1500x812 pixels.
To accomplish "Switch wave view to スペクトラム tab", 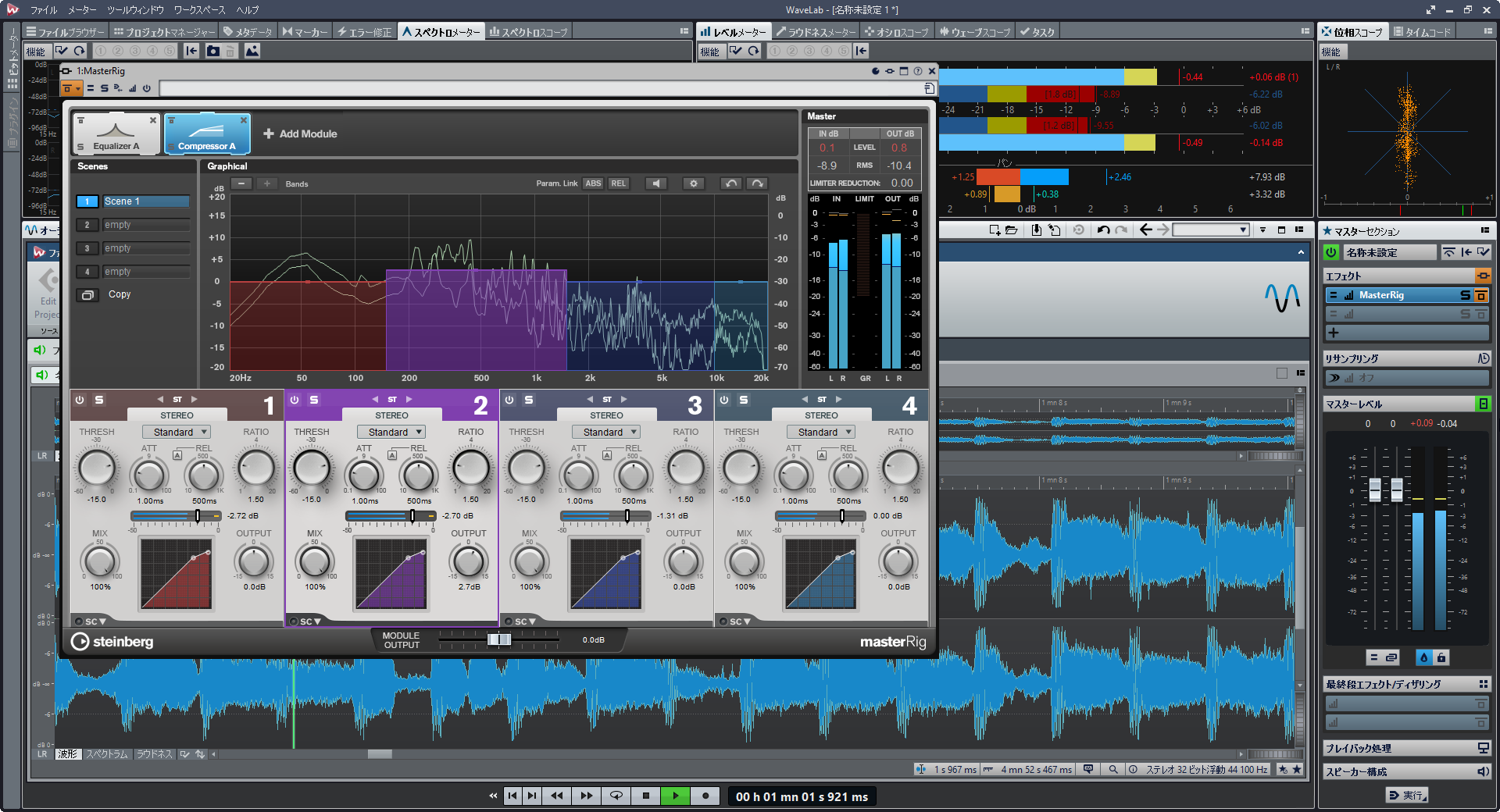I will point(106,754).
